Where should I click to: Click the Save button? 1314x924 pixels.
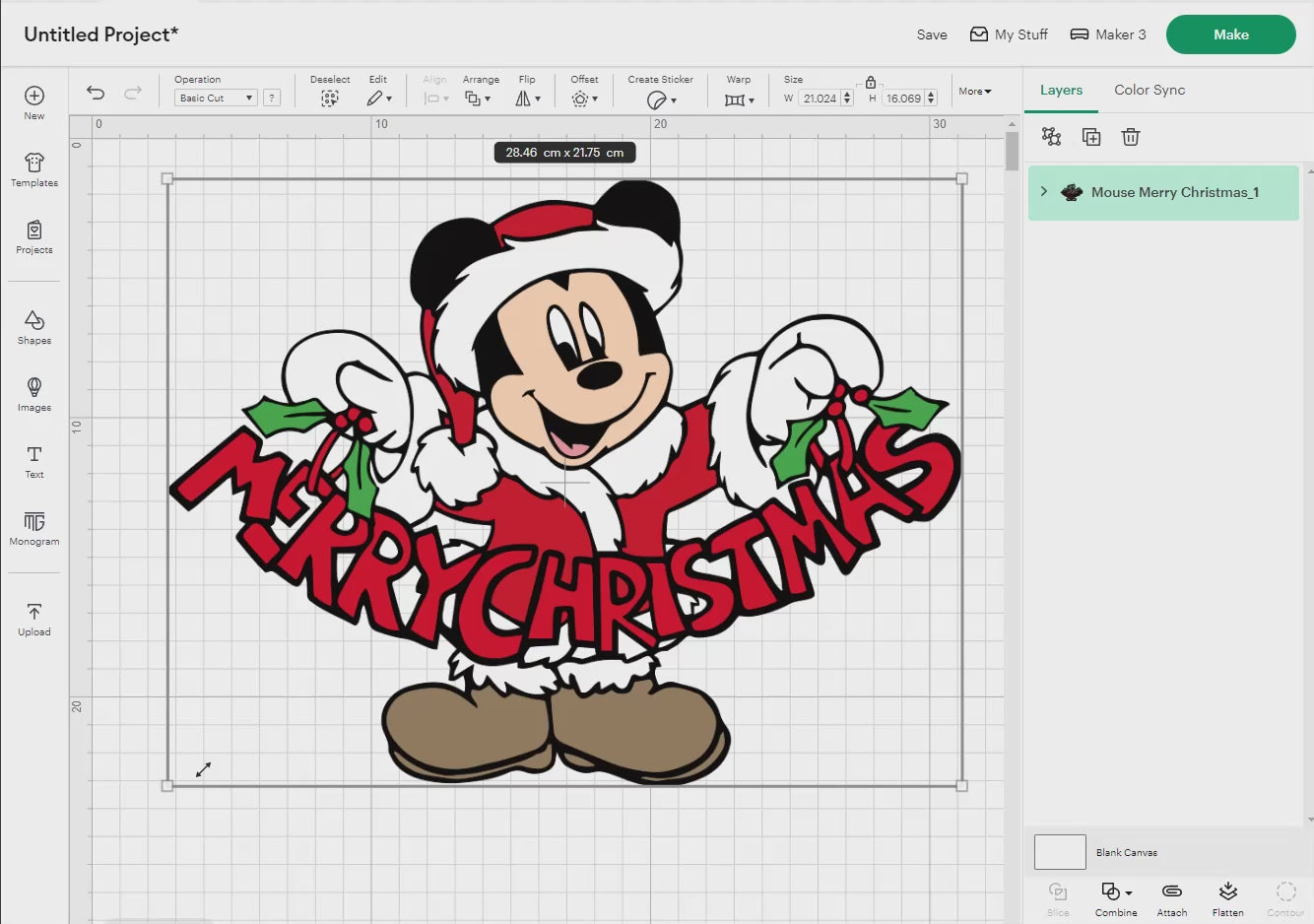point(932,34)
